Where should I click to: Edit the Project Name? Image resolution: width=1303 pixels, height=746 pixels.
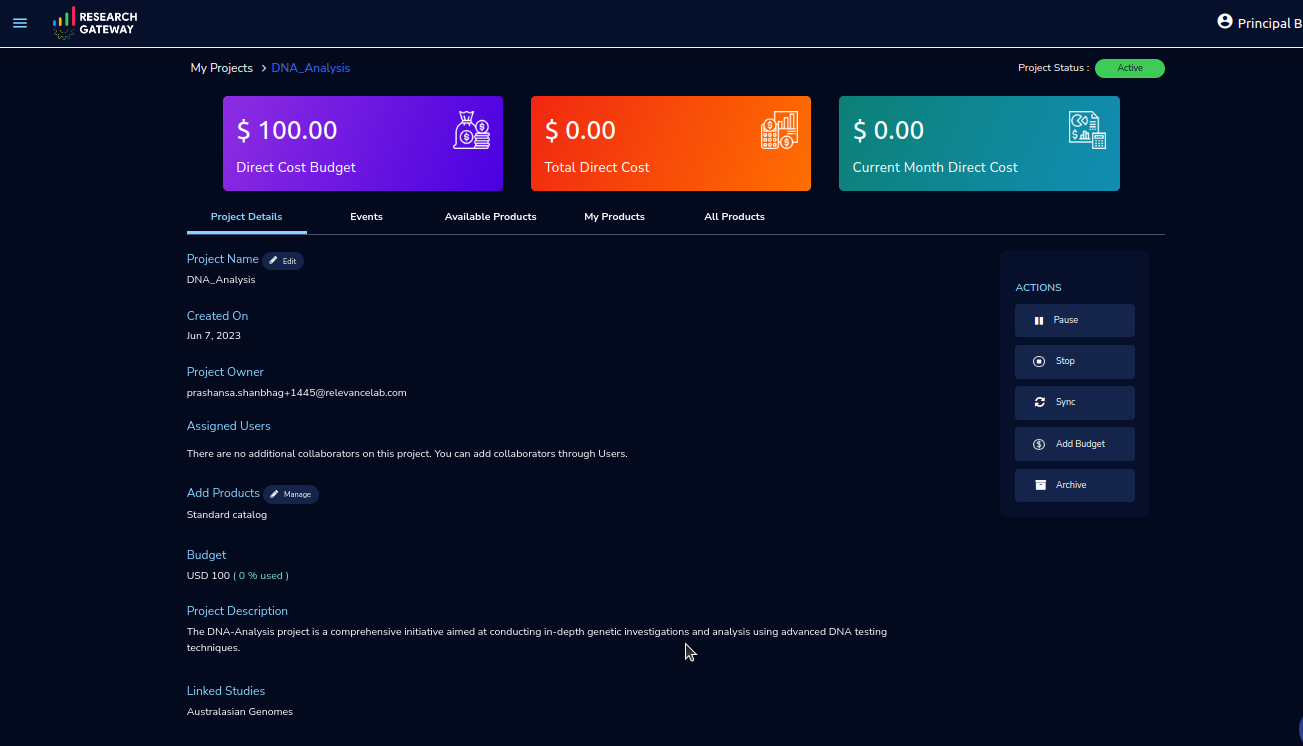283,261
